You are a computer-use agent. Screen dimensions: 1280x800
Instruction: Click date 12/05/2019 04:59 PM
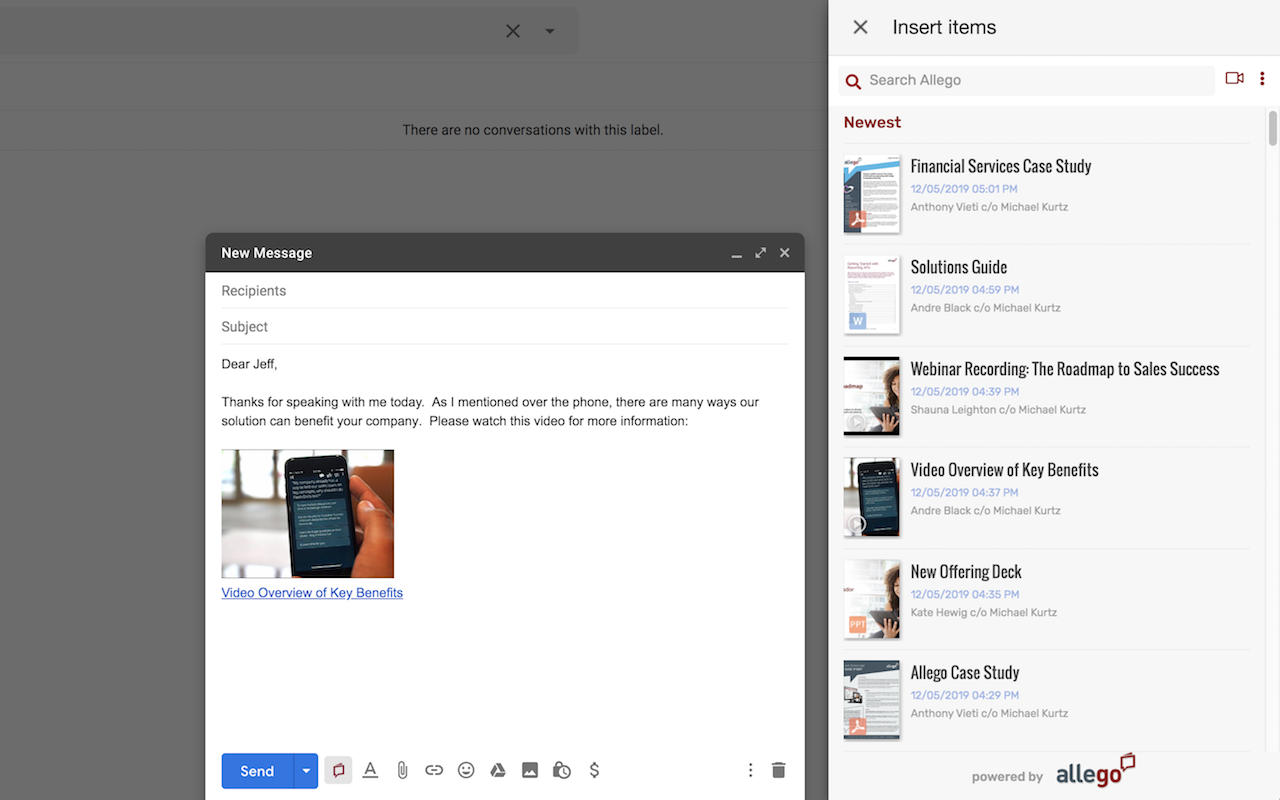pyautogui.click(x=964, y=290)
